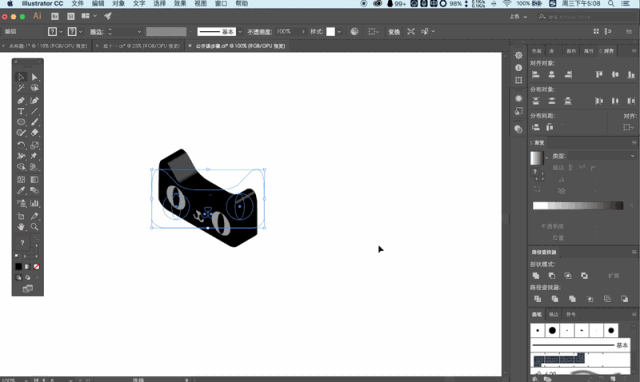Click the 变换 (Transform) button in control bar
Viewport: 640px width, 382px height.
[394, 32]
